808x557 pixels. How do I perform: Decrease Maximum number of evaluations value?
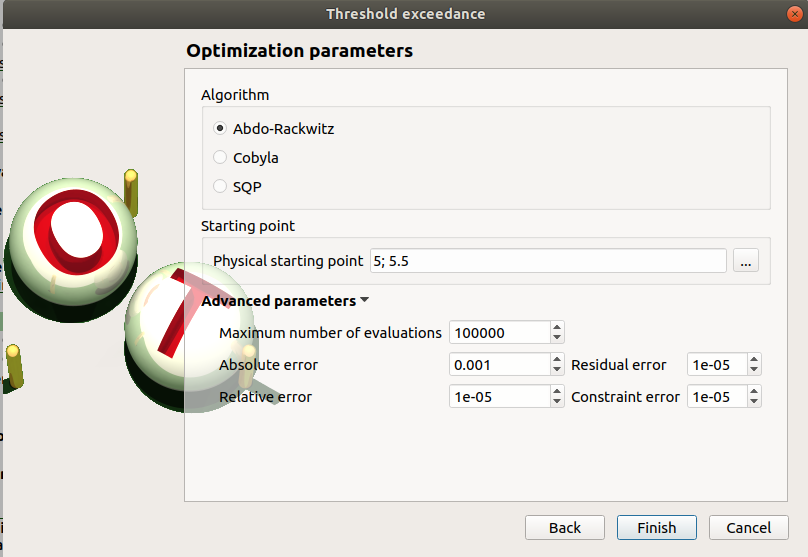click(x=557, y=338)
